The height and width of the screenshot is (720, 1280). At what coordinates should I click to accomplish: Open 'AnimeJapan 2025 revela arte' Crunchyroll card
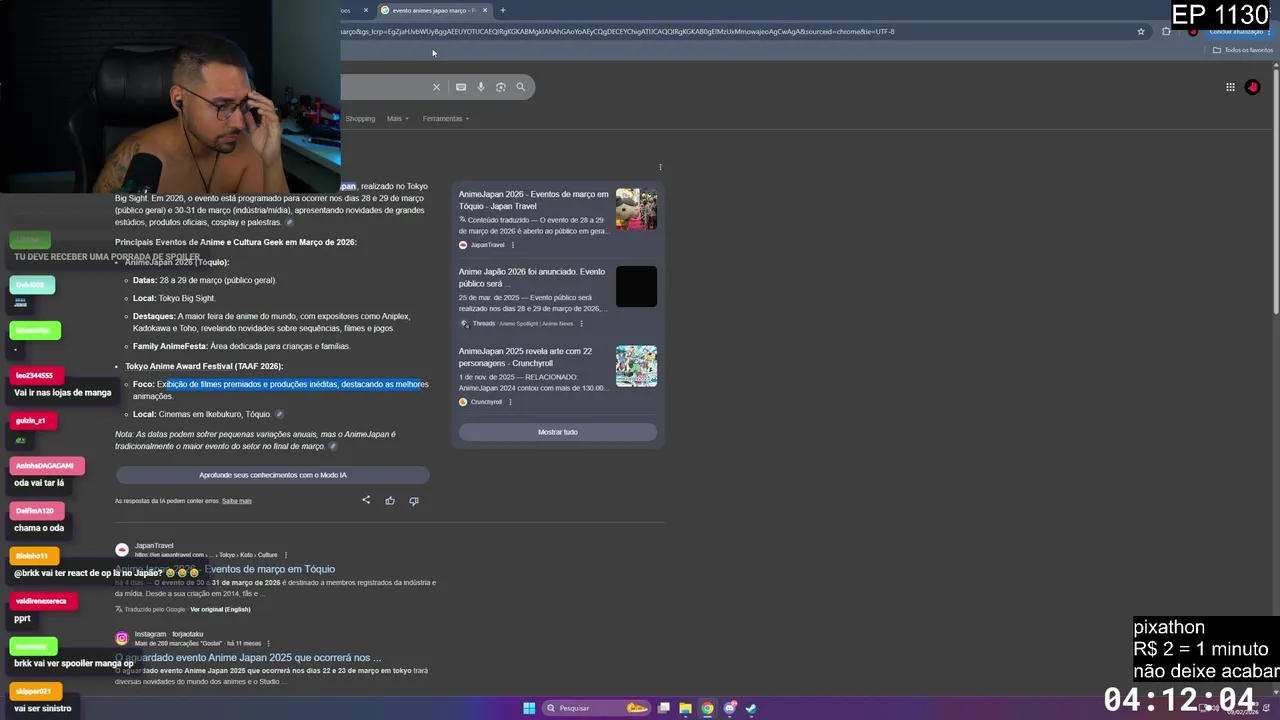tap(525, 357)
